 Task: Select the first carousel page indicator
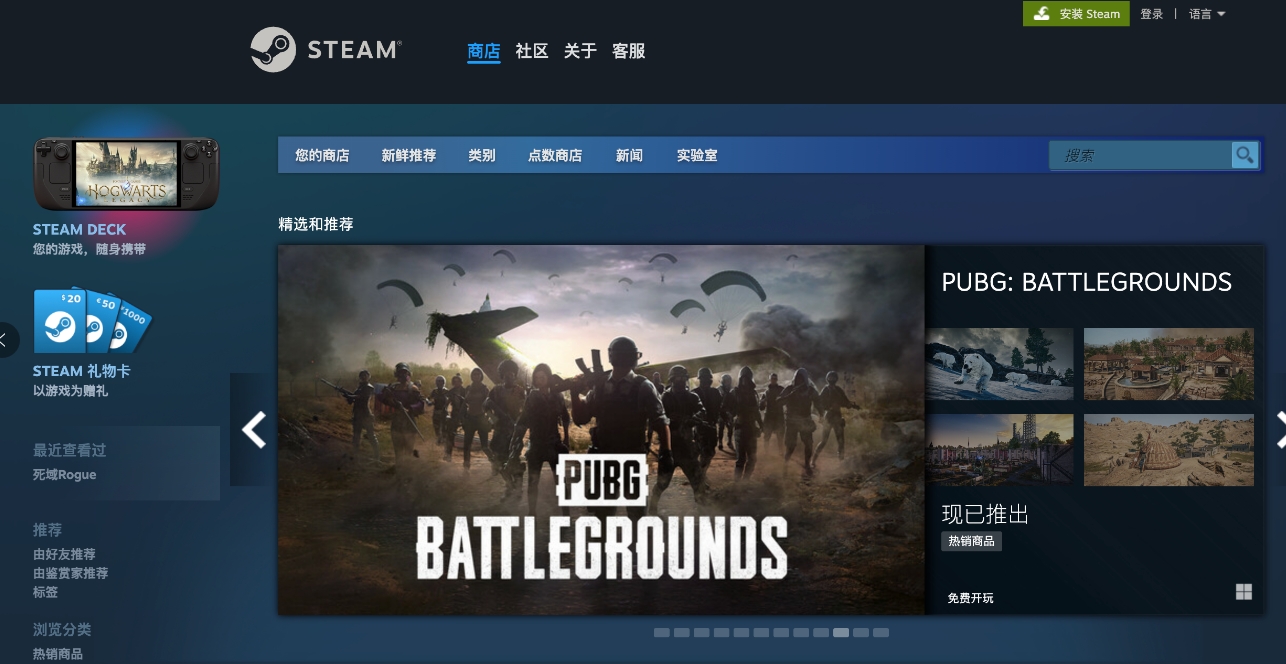pyautogui.click(x=661, y=633)
